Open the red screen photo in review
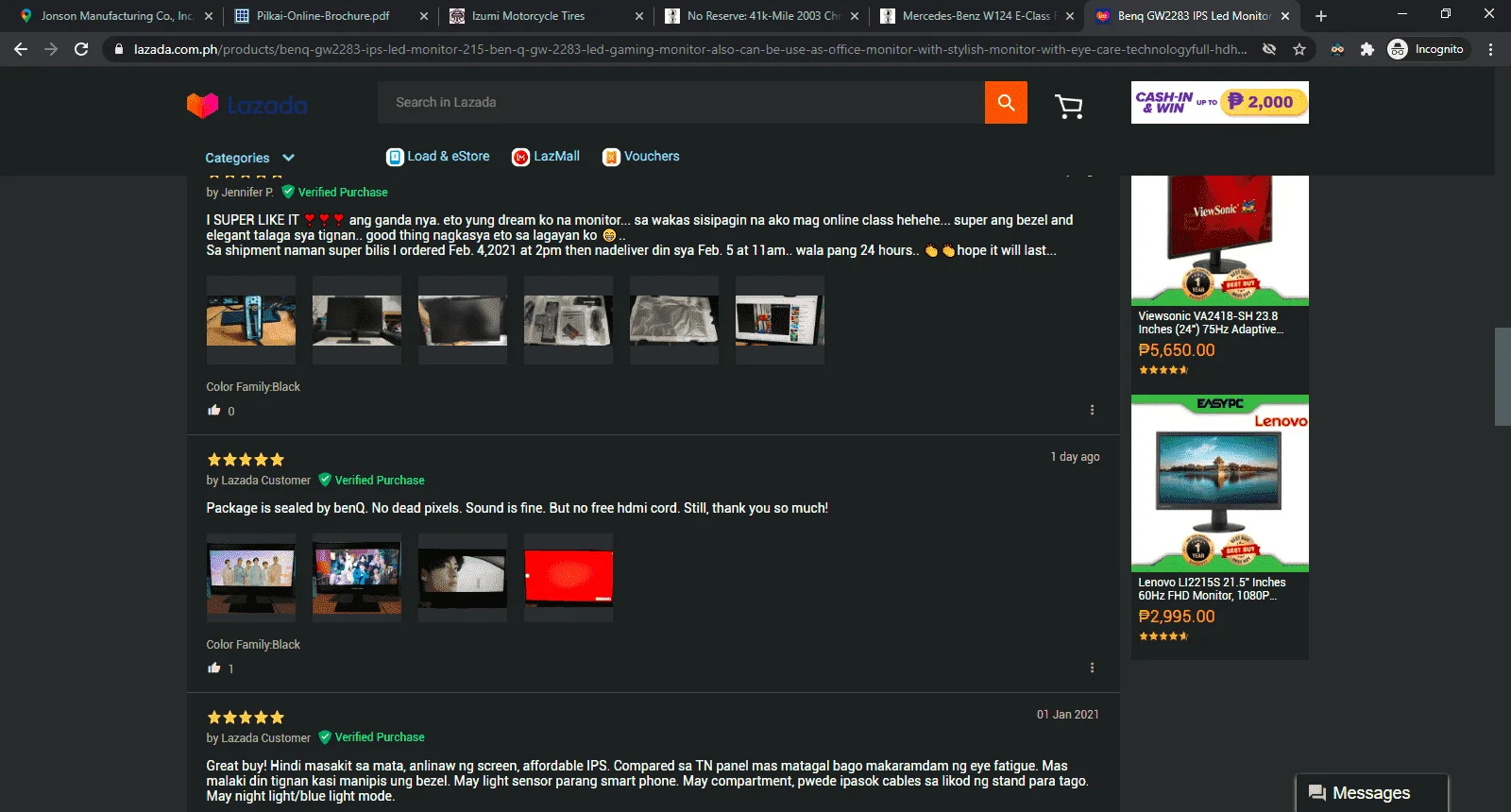Screen dimensions: 1511x812 569,578
